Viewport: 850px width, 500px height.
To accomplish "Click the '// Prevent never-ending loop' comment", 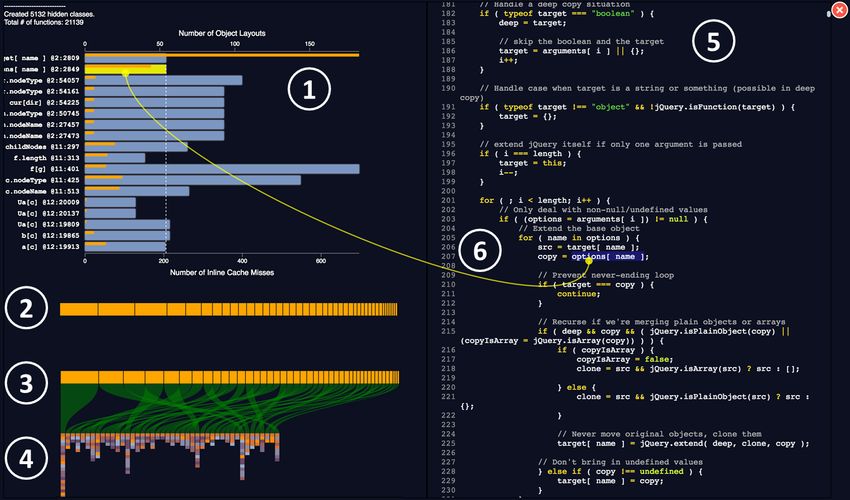I will (x=606, y=275).
